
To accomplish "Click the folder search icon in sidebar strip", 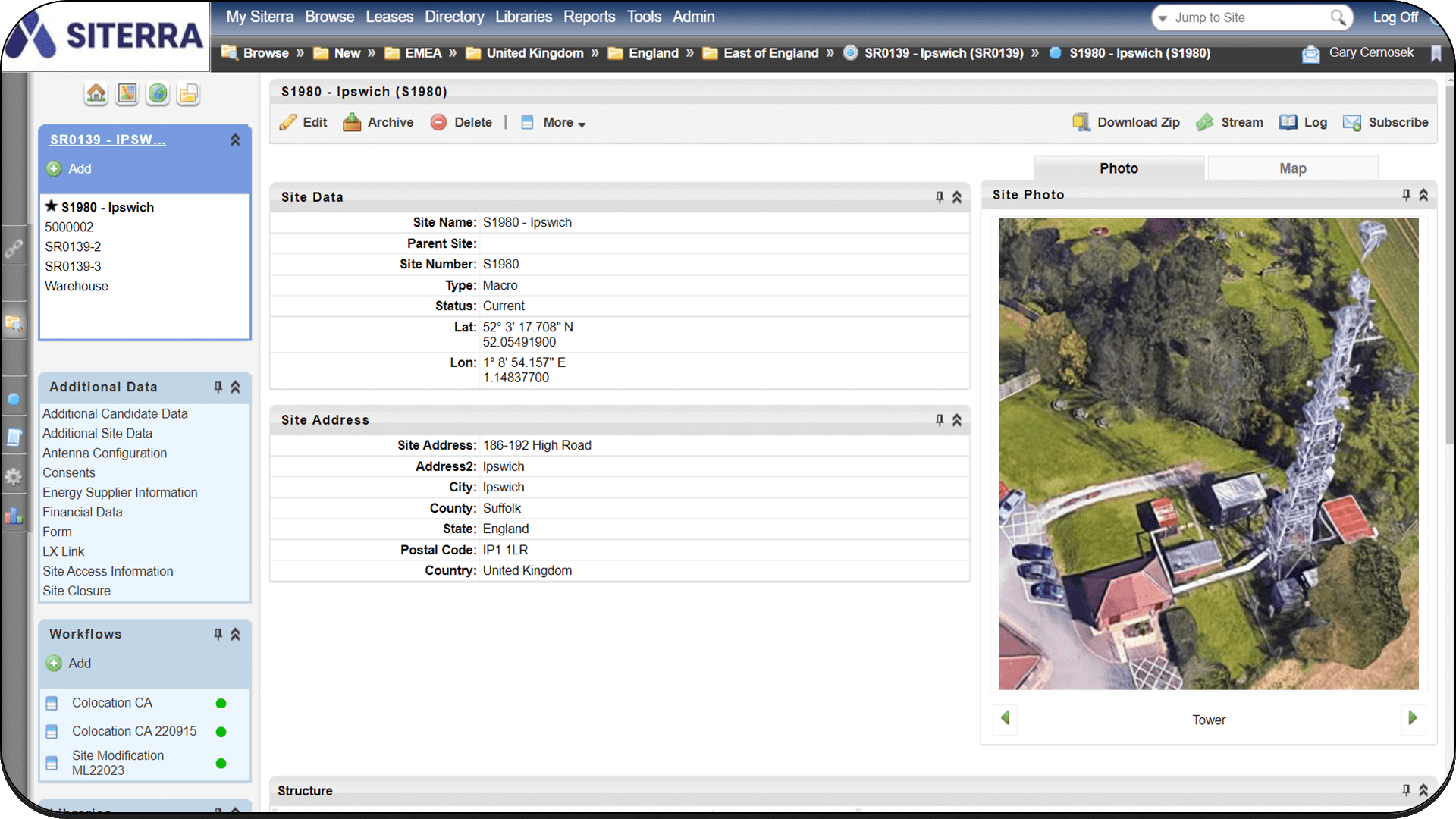I will pos(14,324).
